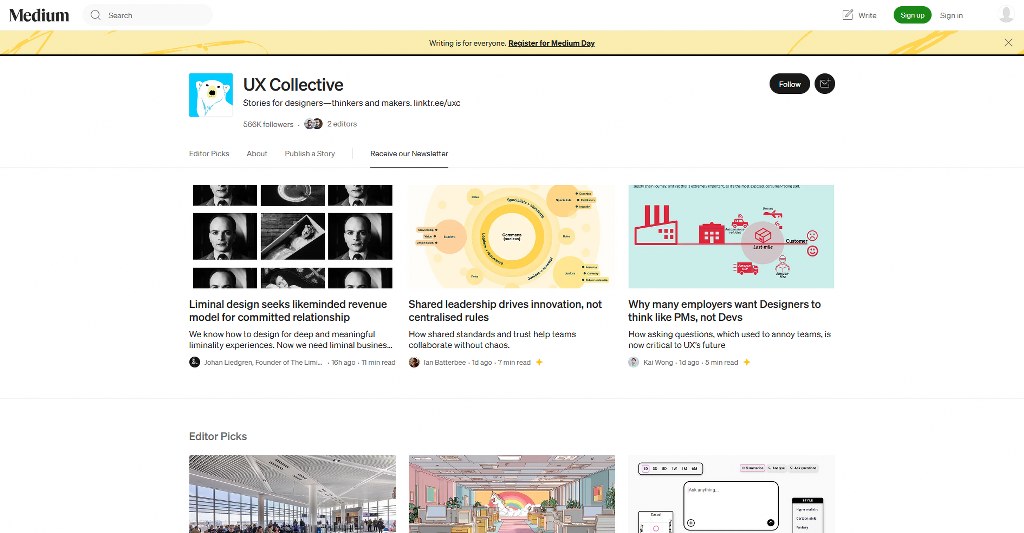1024x533 pixels.
Task: Open Kai Wong author name
Action: click(x=658, y=363)
